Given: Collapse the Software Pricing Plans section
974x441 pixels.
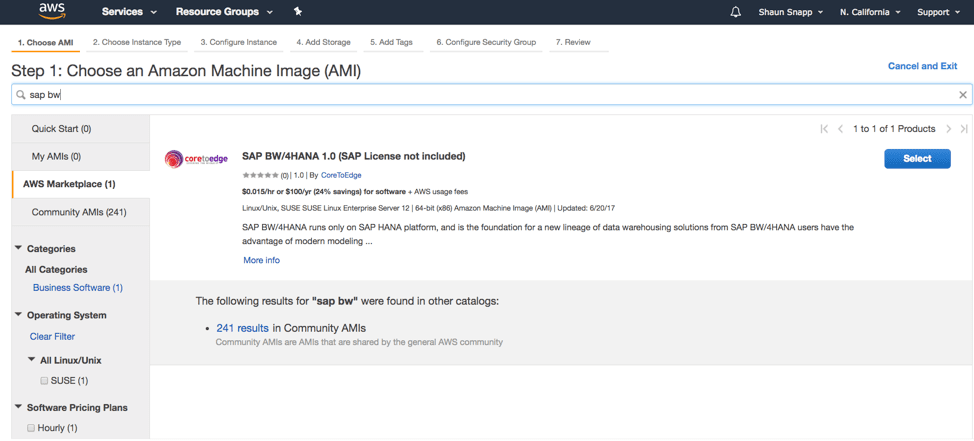Looking at the screenshot, I should pyautogui.click(x=18, y=407).
